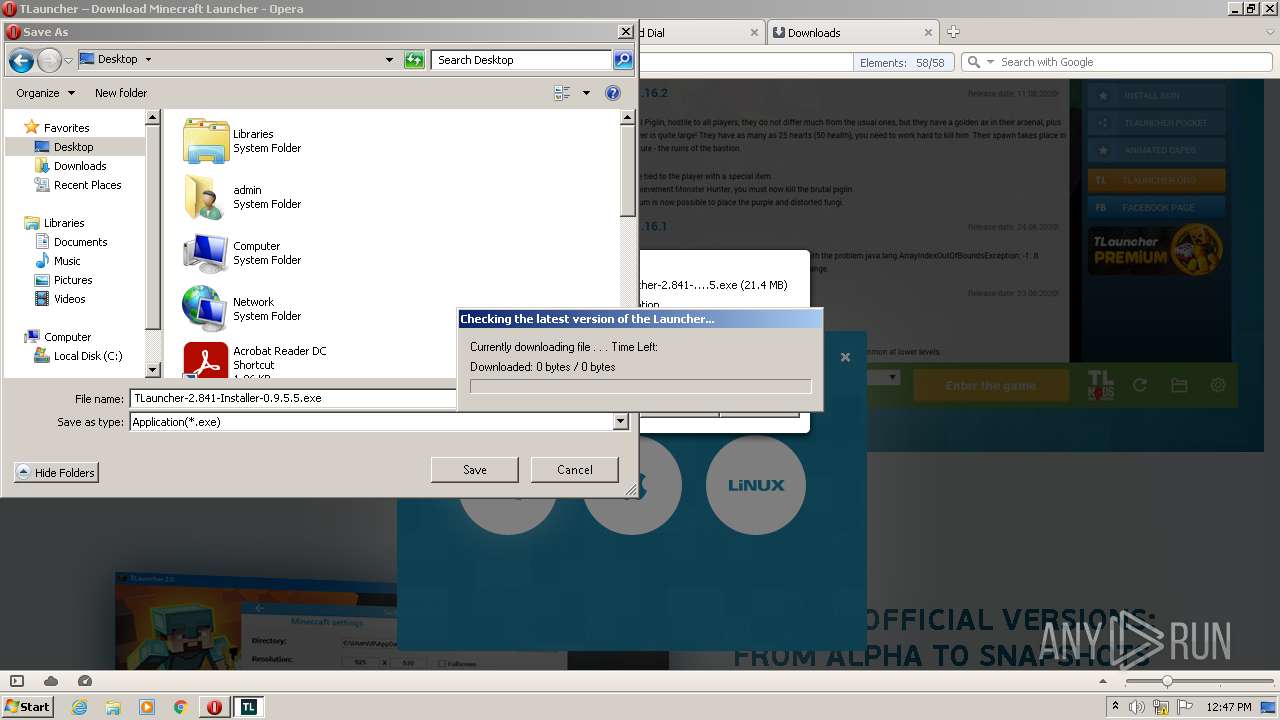Open recent pages dropdown near back arrows
The image size is (1280, 720).
68,61
